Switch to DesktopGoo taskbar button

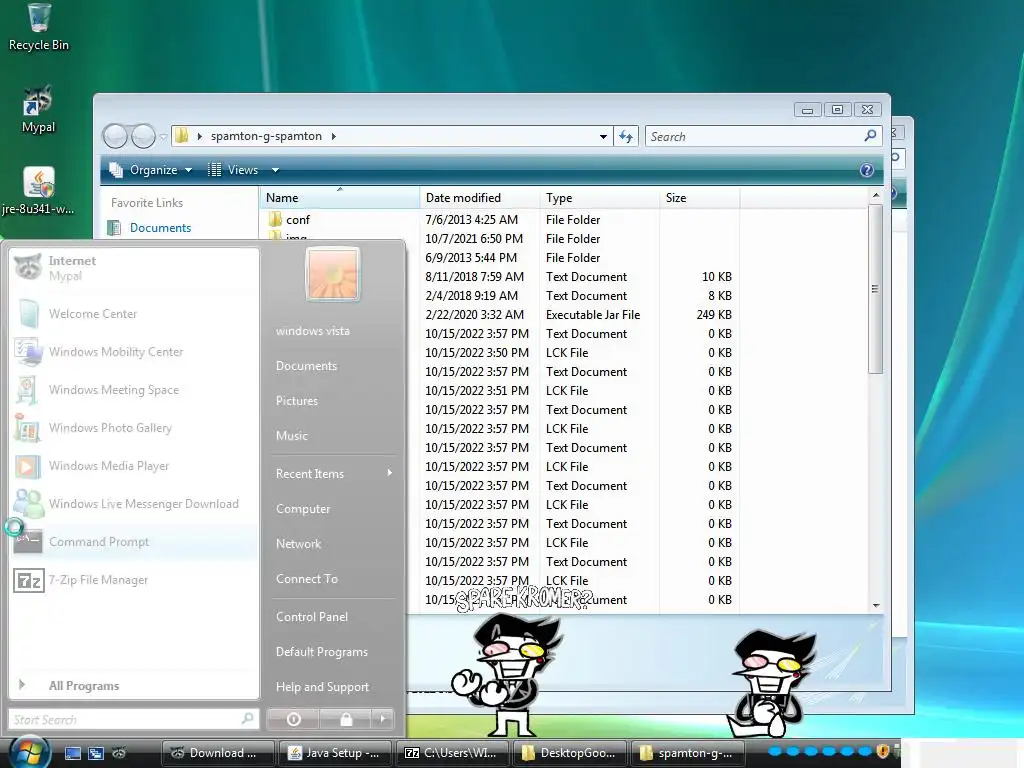pos(569,753)
